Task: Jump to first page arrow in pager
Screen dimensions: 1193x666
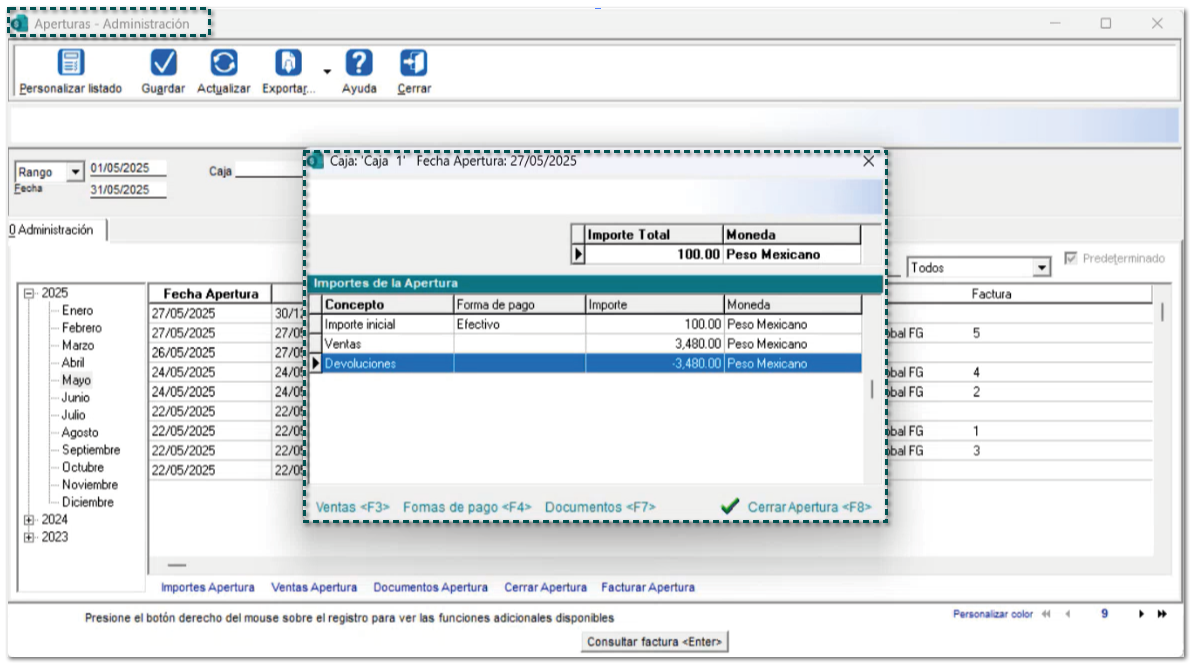Action: point(1047,614)
